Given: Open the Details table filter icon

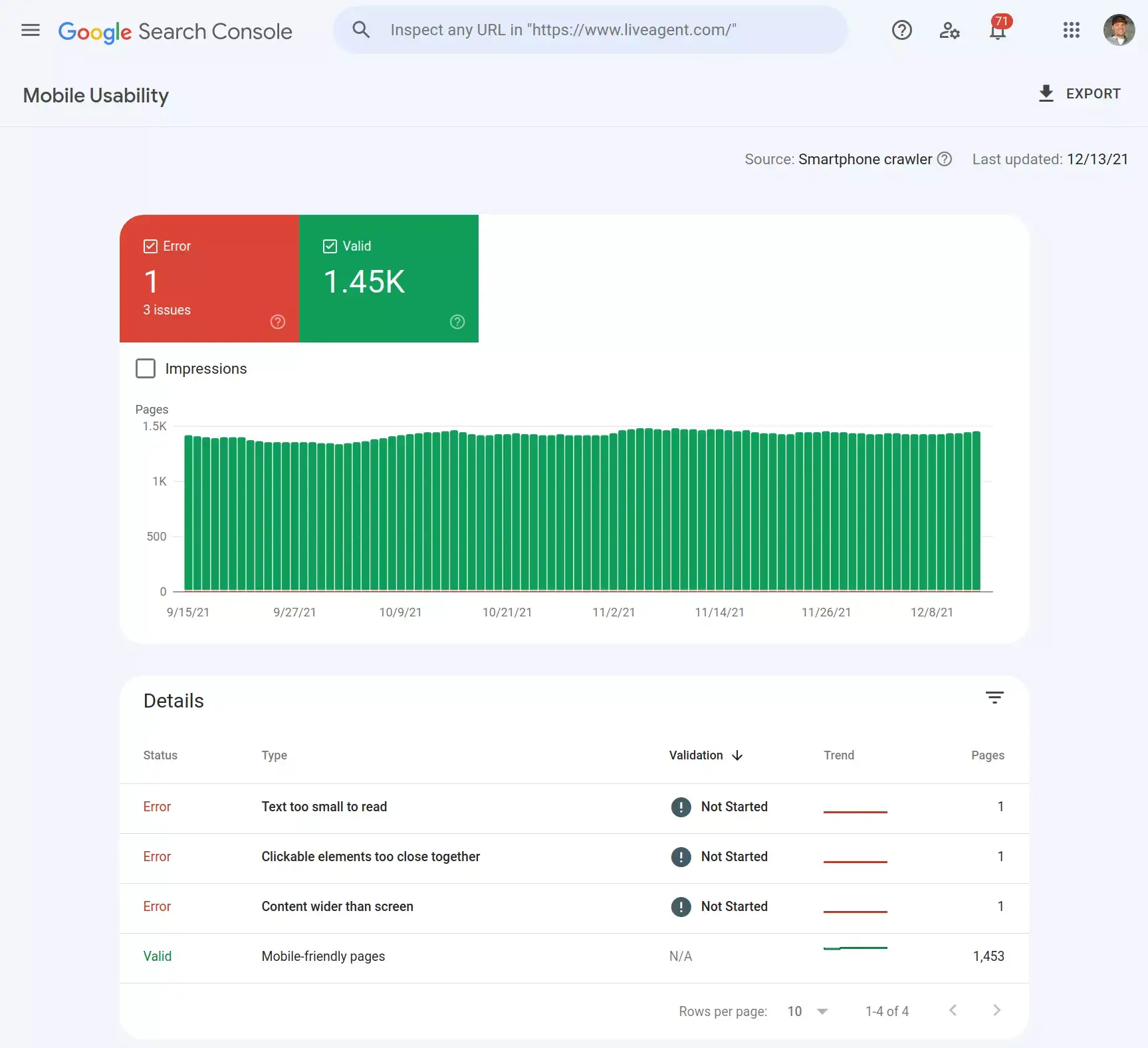Looking at the screenshot, I should pyautogui.click(x=994, y=698).
